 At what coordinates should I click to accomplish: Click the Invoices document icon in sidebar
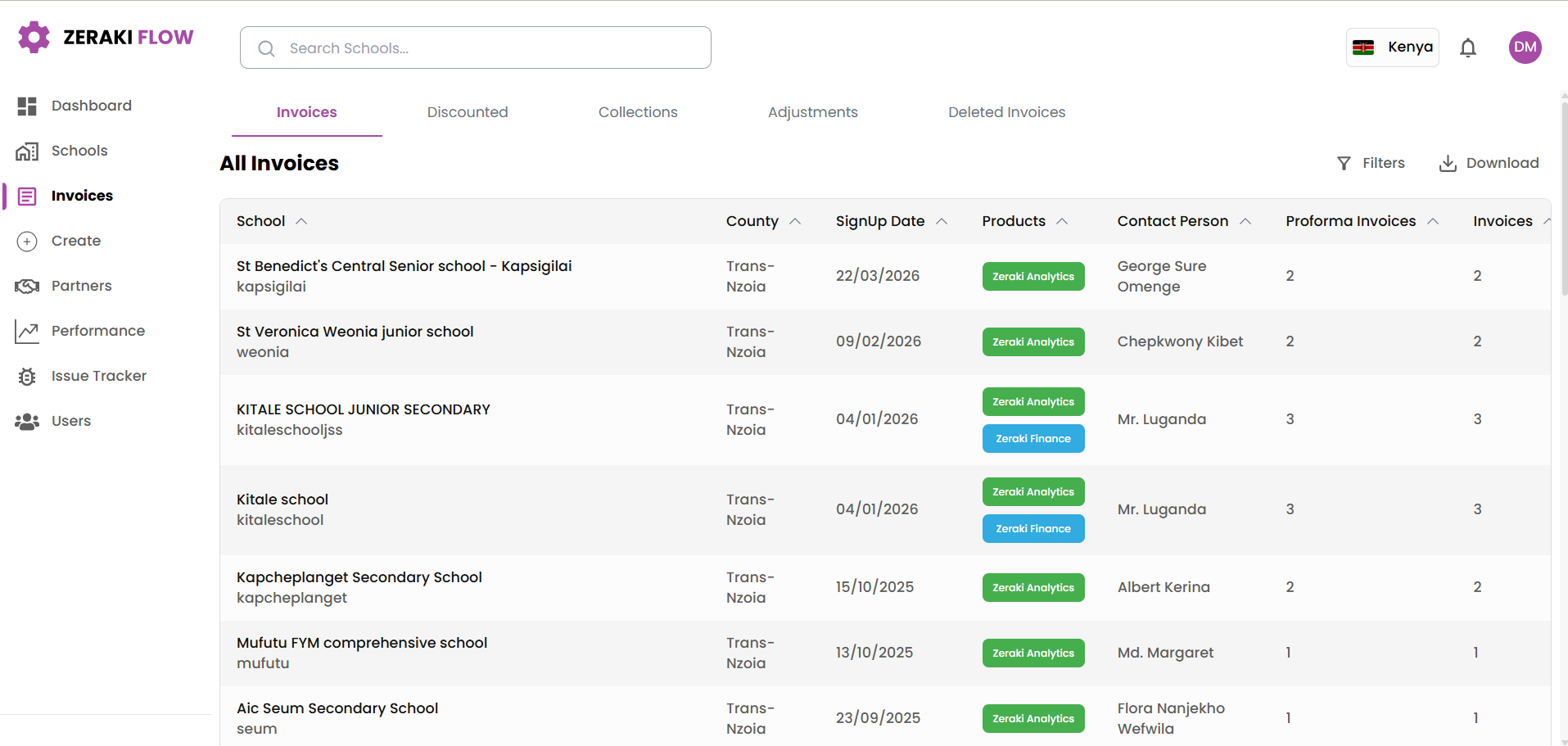[27, 196]
